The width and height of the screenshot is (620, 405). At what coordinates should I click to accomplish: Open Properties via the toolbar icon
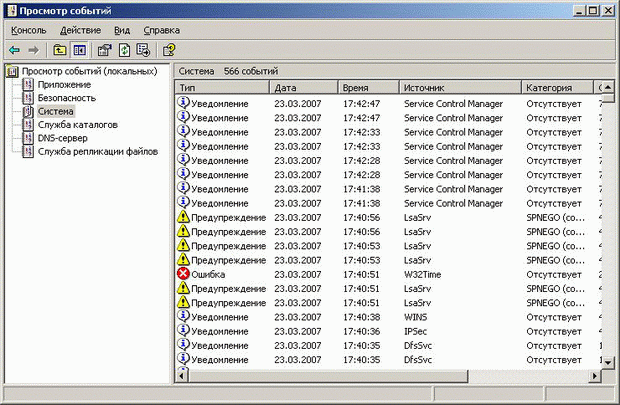[104, 49]
